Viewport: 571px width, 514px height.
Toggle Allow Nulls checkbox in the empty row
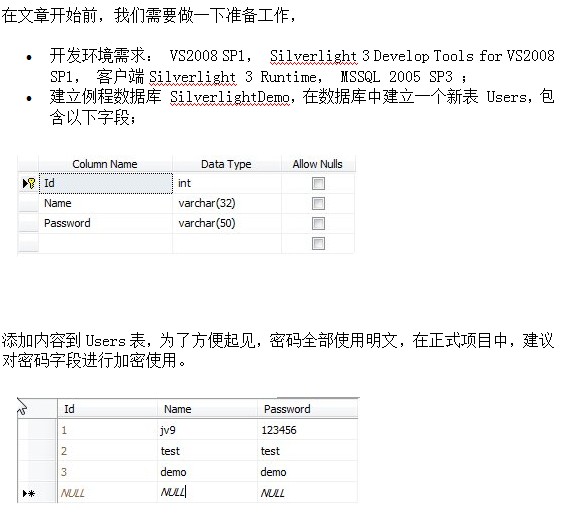click(318, 243)
